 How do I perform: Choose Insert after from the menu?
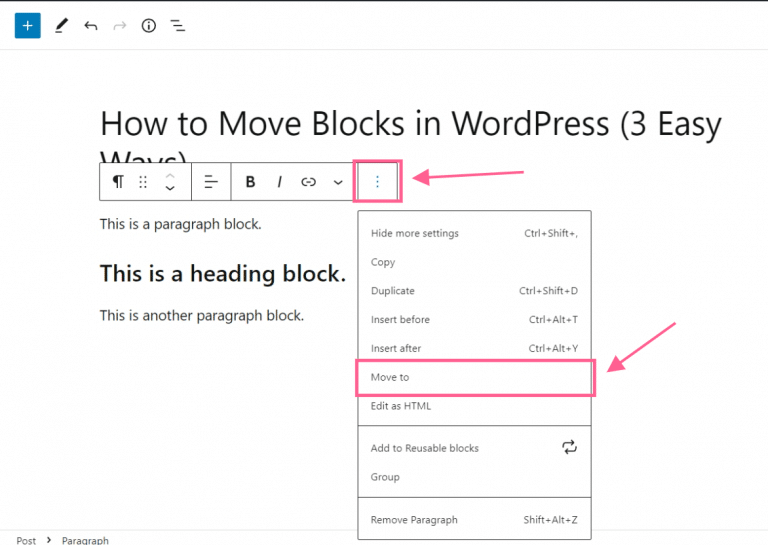pos(474,348)
